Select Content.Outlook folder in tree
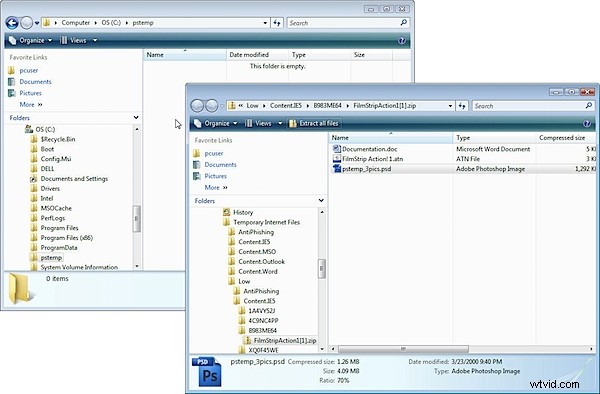600x394 pixels. click(261, 262)
